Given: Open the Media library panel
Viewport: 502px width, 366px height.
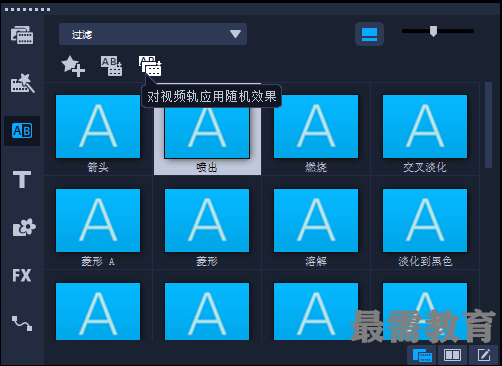Looking at the screenshot, I should tap(22, 35).
